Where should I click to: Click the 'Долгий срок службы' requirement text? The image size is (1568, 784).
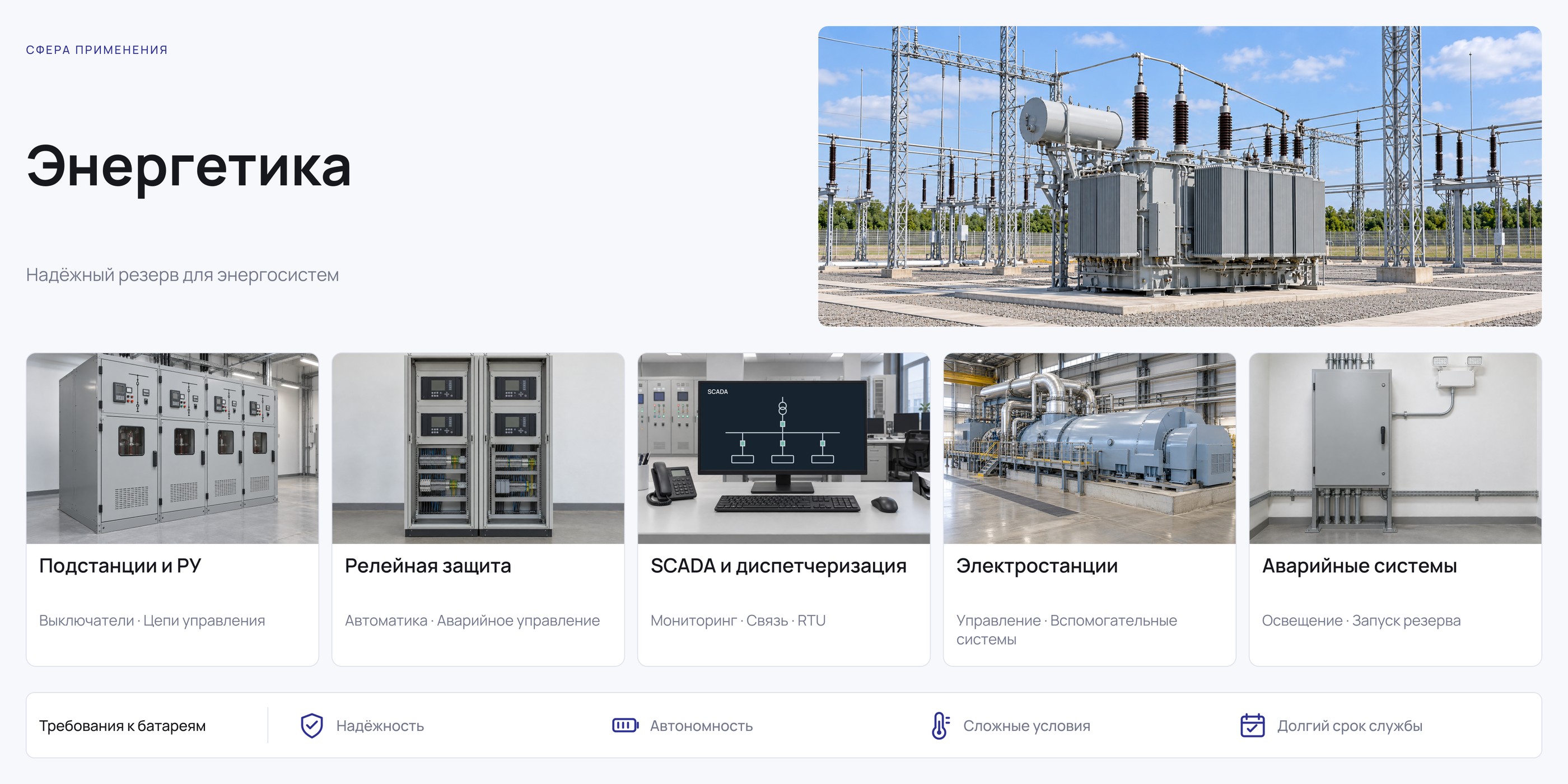tap(1350, 726)
